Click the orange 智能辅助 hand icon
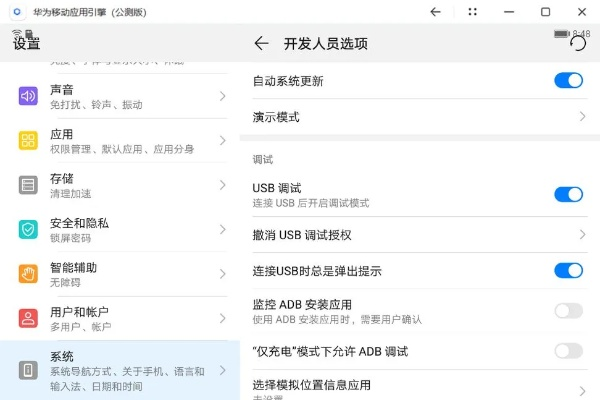Screen dimensions: 600x400 [x=28, y=273]
